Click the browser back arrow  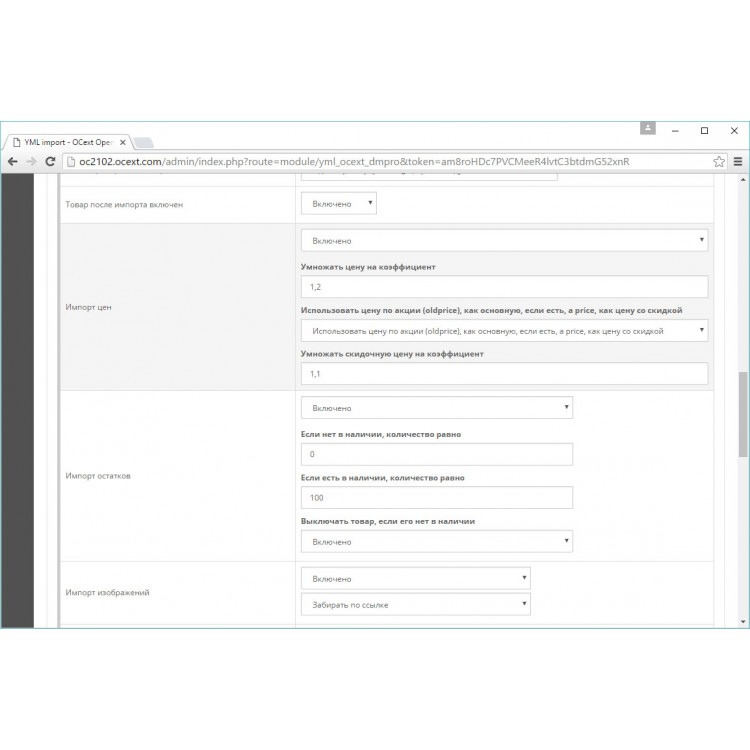(13, 162)
